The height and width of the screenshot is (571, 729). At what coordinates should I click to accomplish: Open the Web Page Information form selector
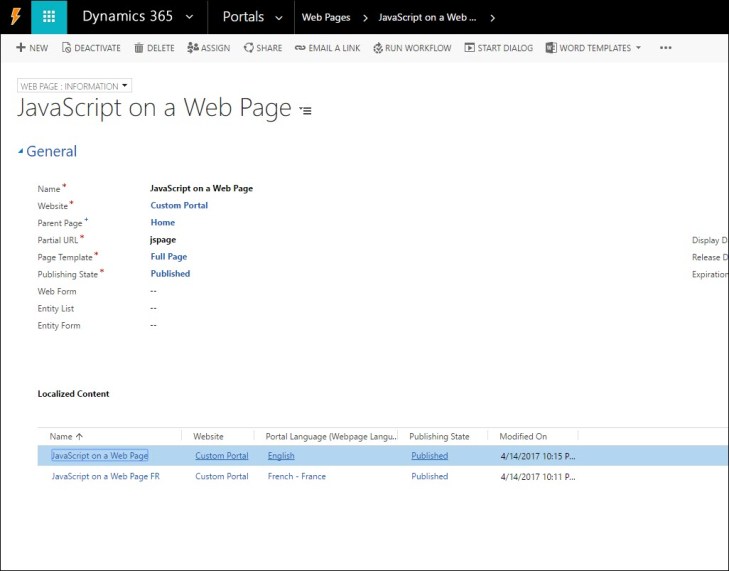tap(75, 86)
